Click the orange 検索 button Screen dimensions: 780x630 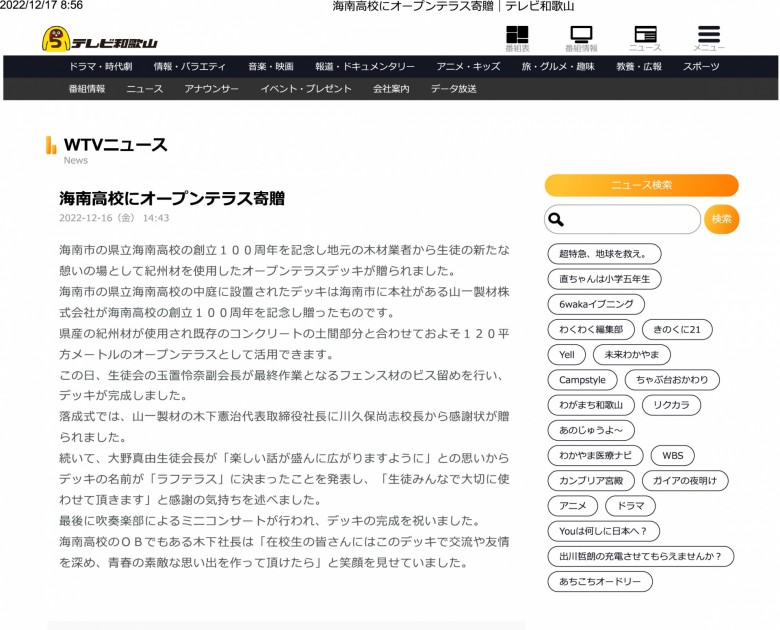pyautogui.click(x=721, y=219)
